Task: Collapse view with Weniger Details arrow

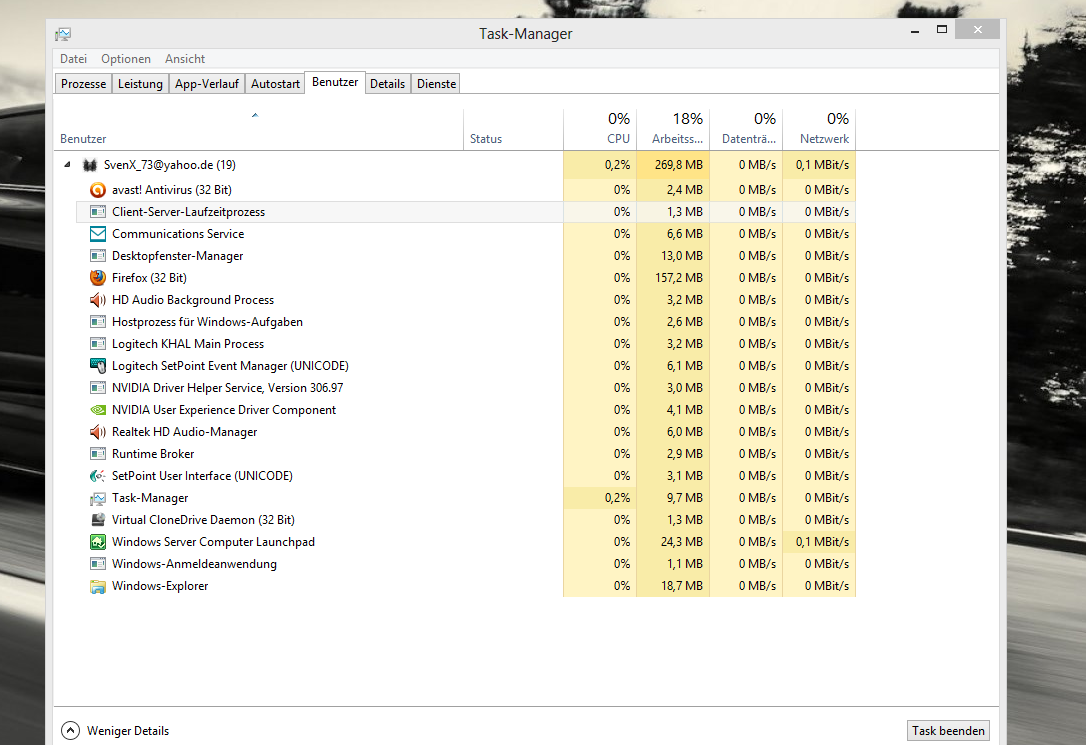Action: point(70,730)
